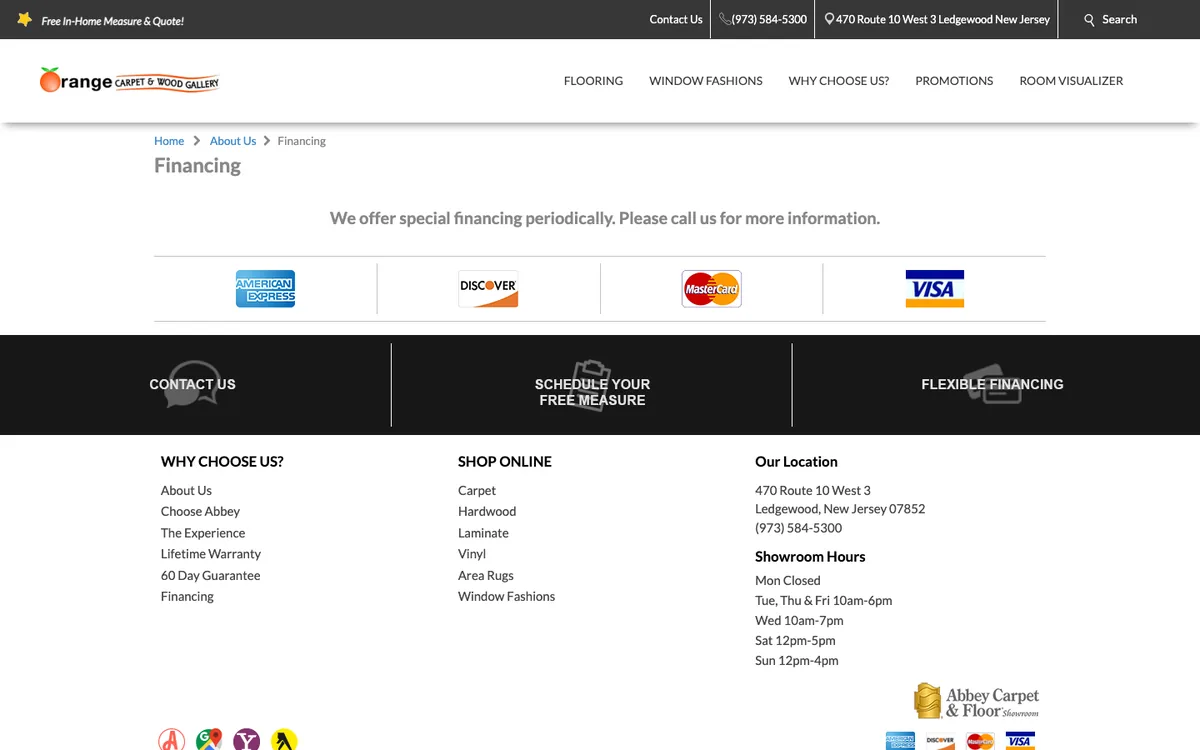Open Choose Abbey footer link
Screen dimensions: 1200x750
click(200, 511)
